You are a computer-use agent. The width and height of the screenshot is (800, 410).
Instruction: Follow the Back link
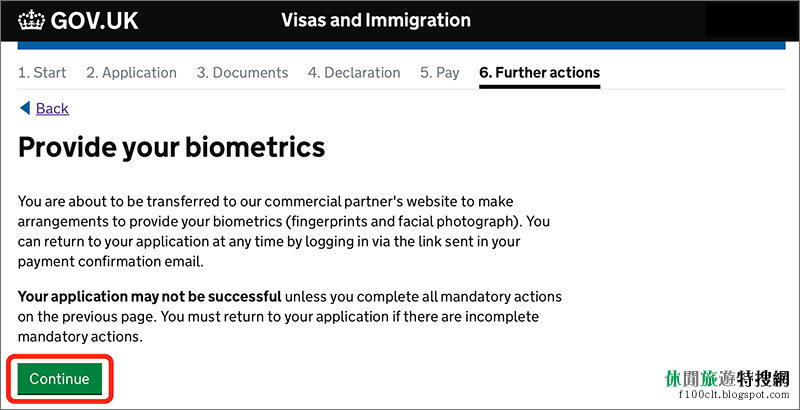click(x=52, y=108)
